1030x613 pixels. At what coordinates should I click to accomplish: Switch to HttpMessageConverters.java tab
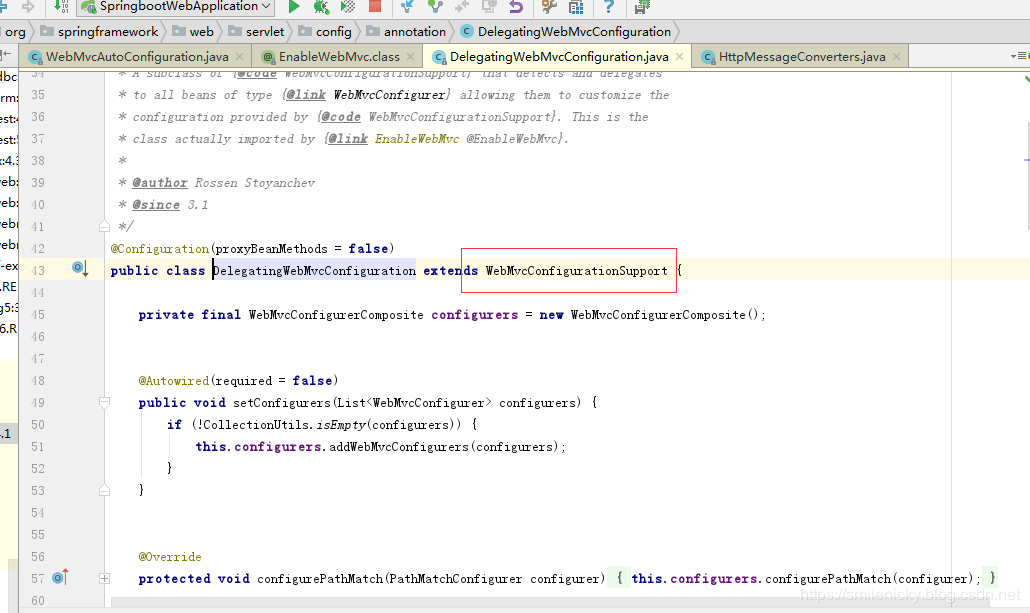[x=801, y=57]
